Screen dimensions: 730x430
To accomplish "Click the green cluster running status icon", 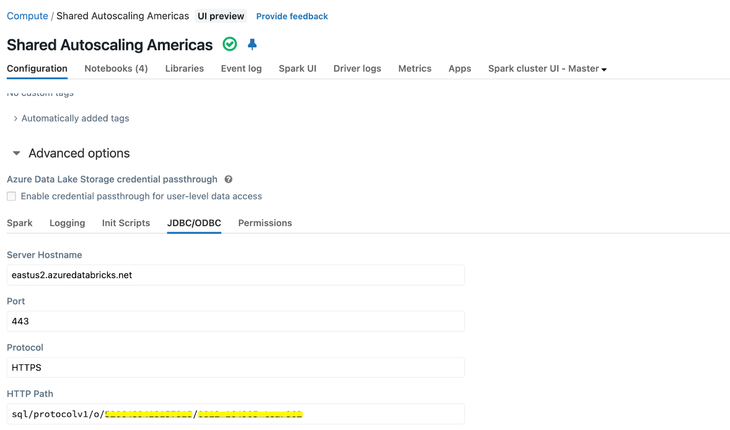I will [230, 44].
